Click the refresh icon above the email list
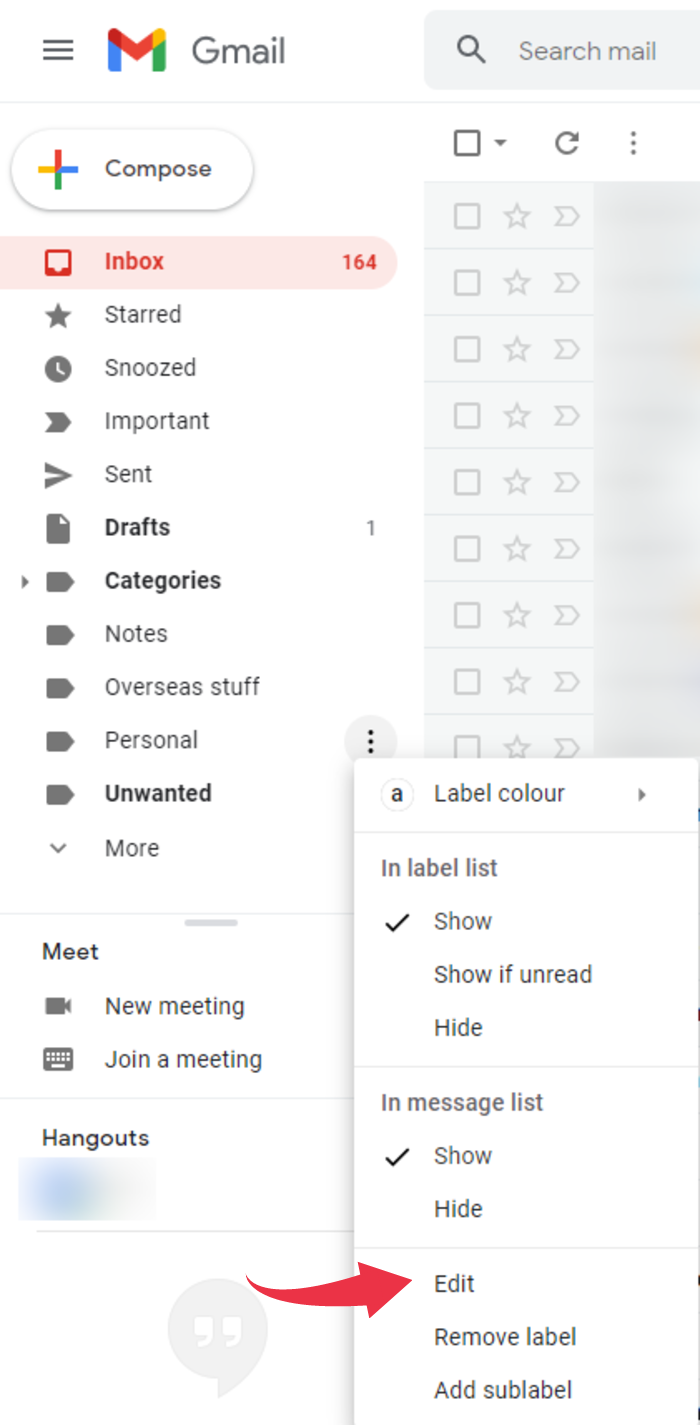This screenshot has height=1425, width=700. click(566, 142)
